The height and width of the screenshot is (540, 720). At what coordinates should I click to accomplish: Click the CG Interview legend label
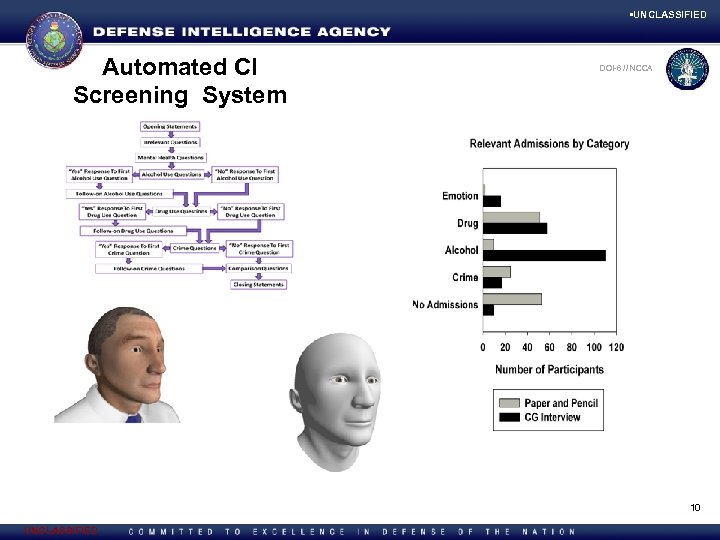[552, 417]
